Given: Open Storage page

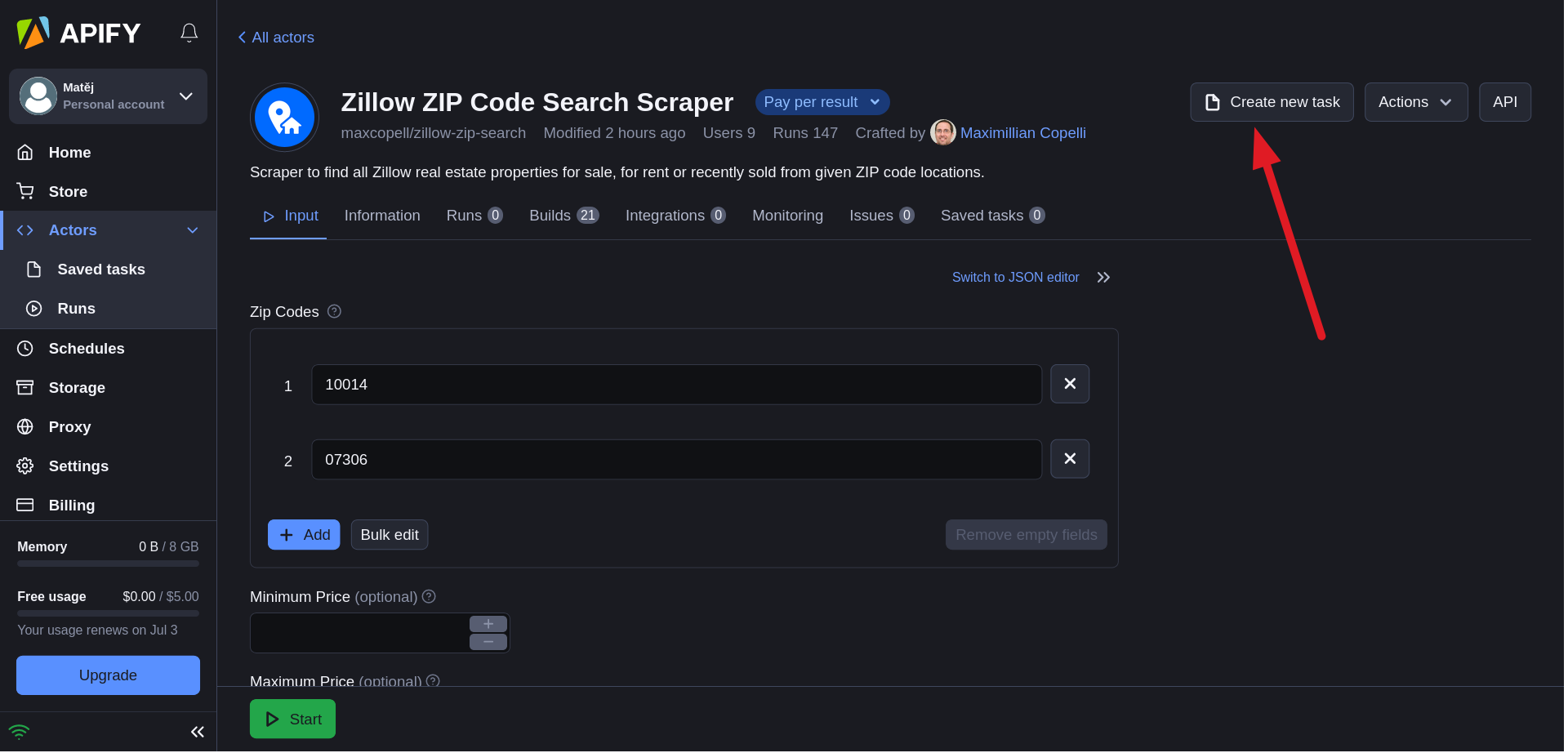Looking at the screenshot, I should (108, 388).
